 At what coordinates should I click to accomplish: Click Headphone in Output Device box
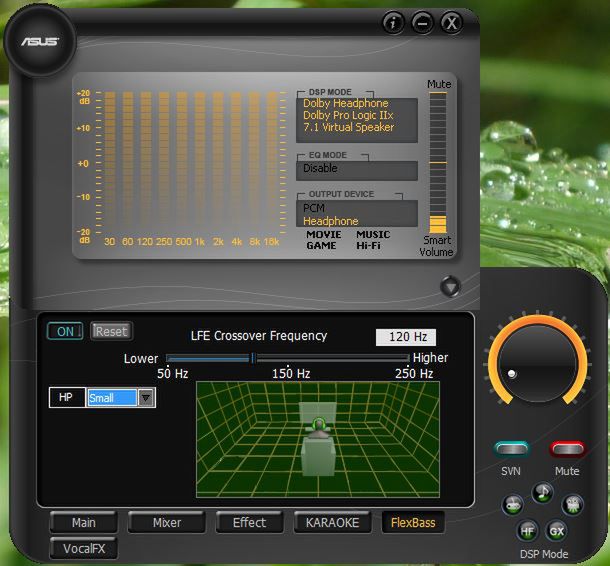tap(331, 221)
